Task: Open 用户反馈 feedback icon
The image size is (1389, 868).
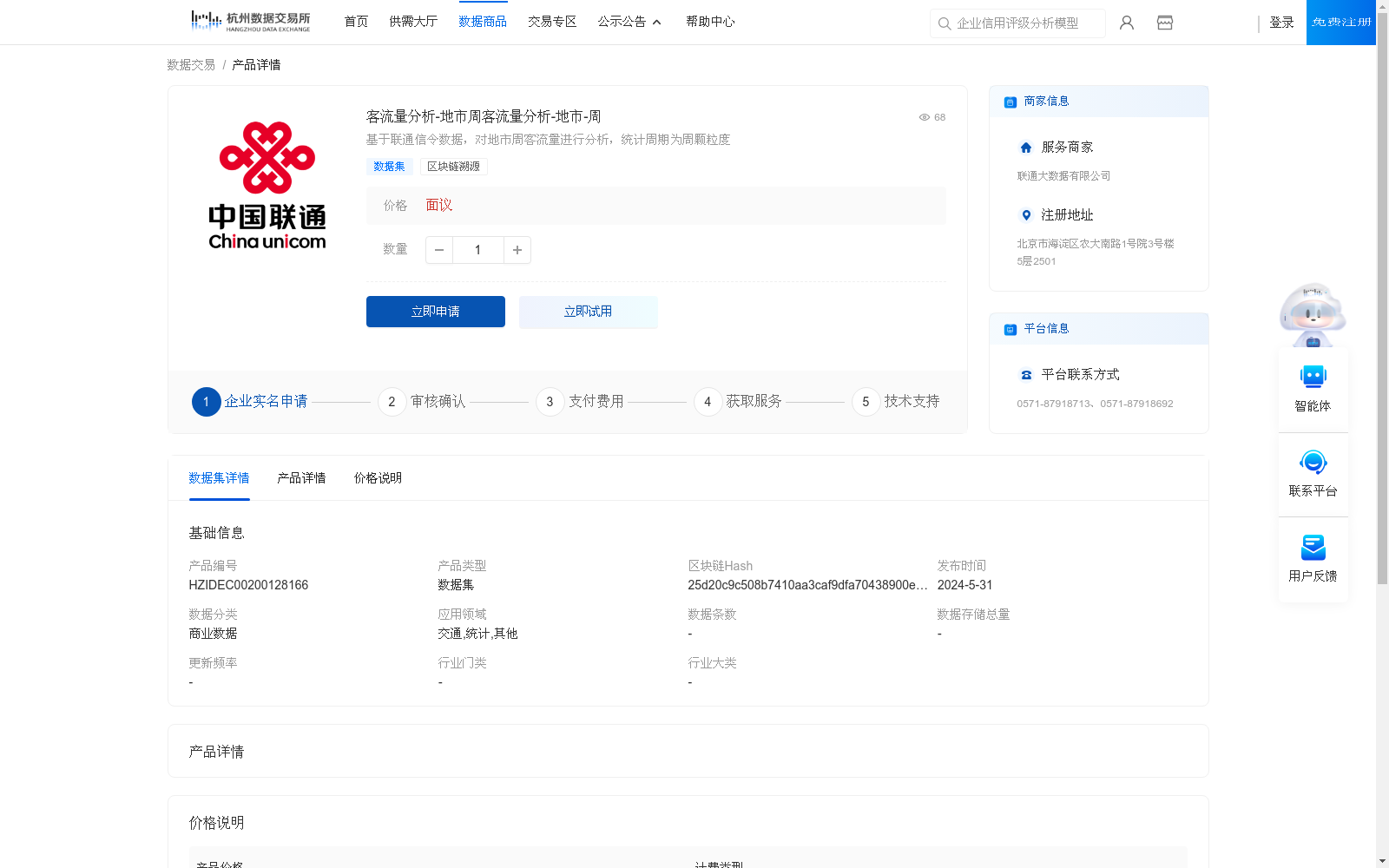Action: click(x=1313, y=547)
